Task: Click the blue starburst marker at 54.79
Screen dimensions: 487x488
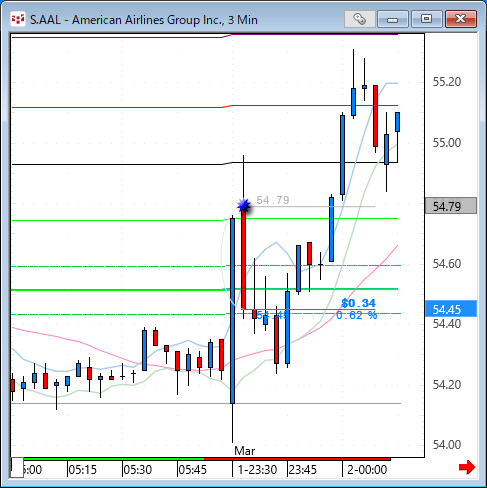Action: coord(244,206)
